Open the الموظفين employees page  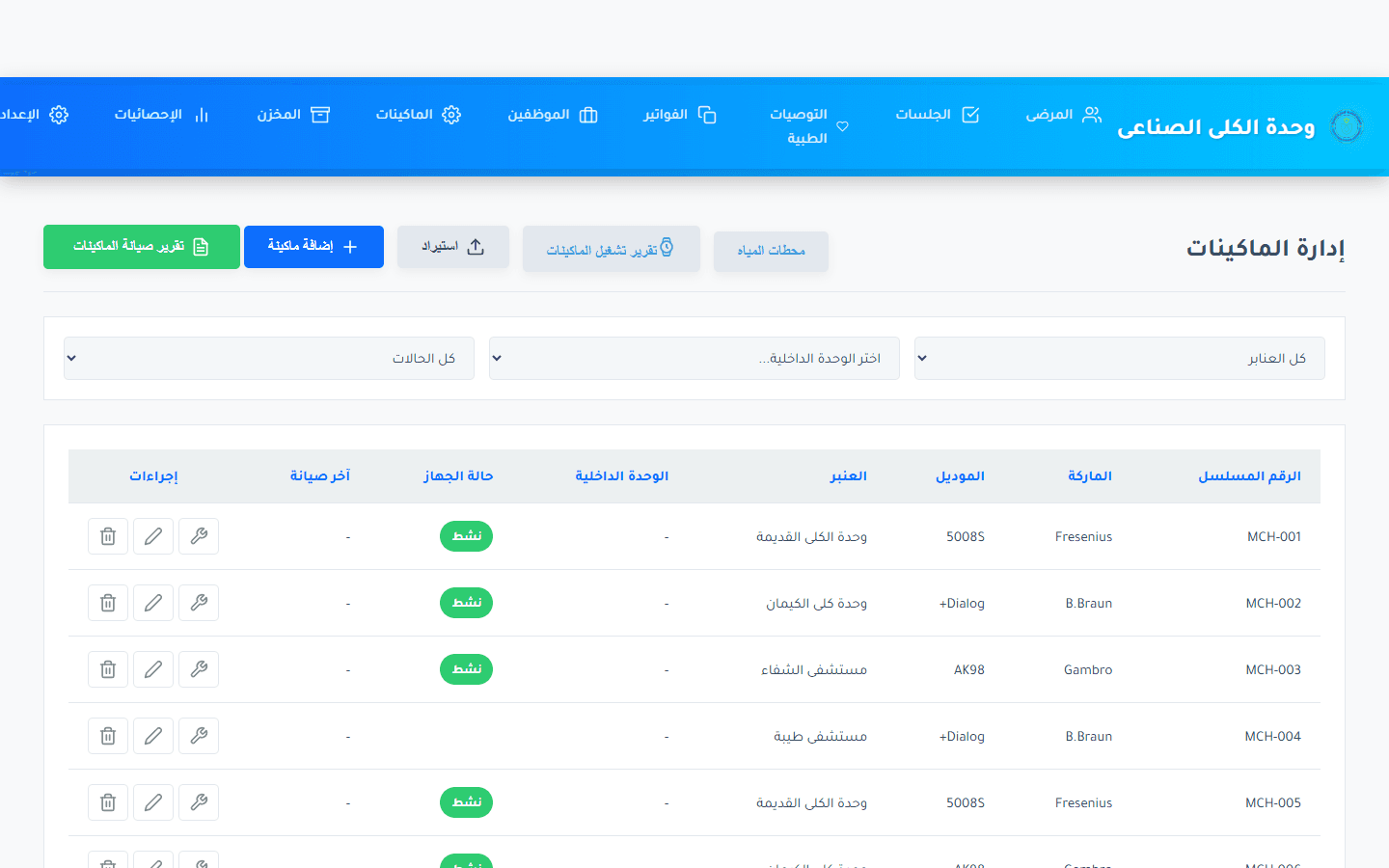[553, 115]
